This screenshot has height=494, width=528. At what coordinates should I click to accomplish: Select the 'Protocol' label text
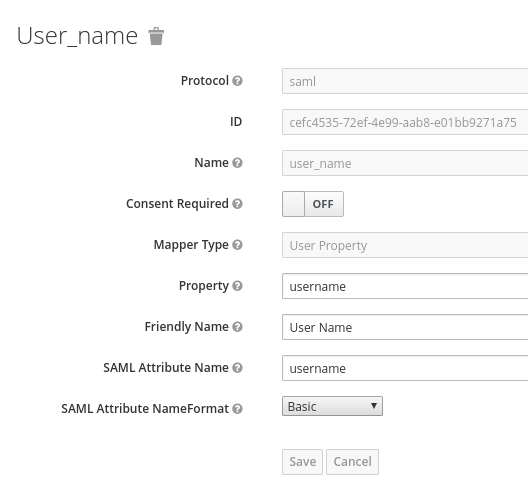point(205,81)
